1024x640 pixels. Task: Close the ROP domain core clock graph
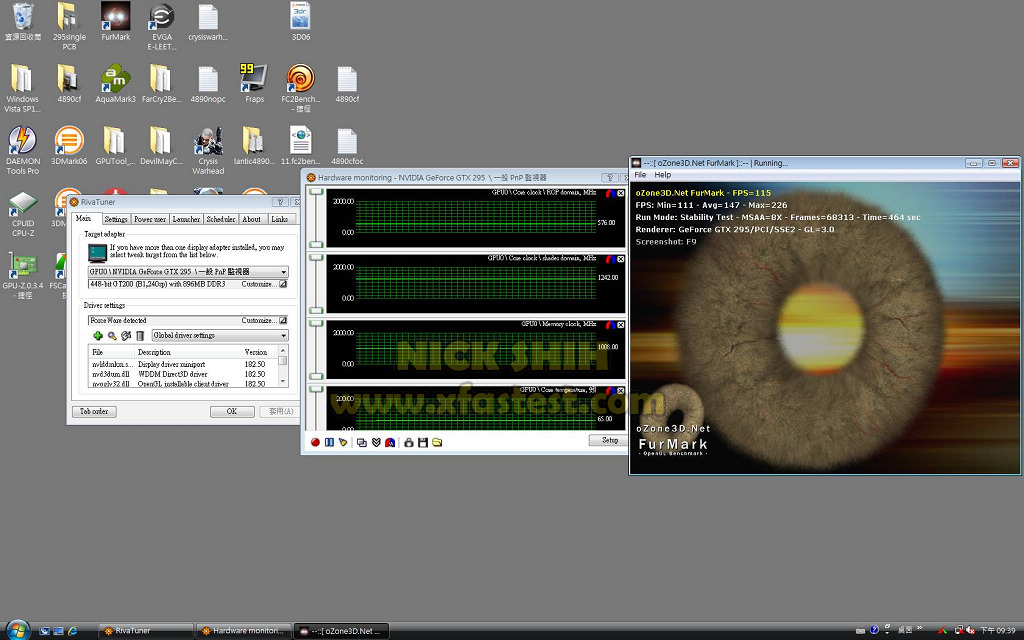(x=619, y=193)
